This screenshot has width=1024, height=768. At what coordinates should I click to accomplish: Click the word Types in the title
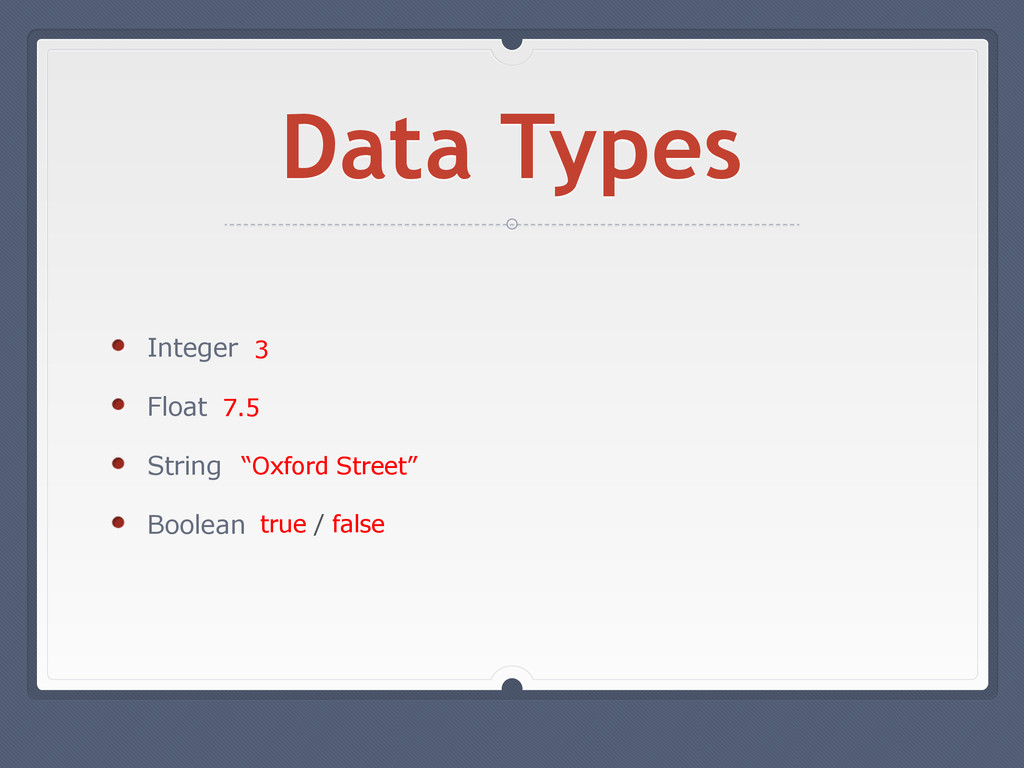pos(621,154)
